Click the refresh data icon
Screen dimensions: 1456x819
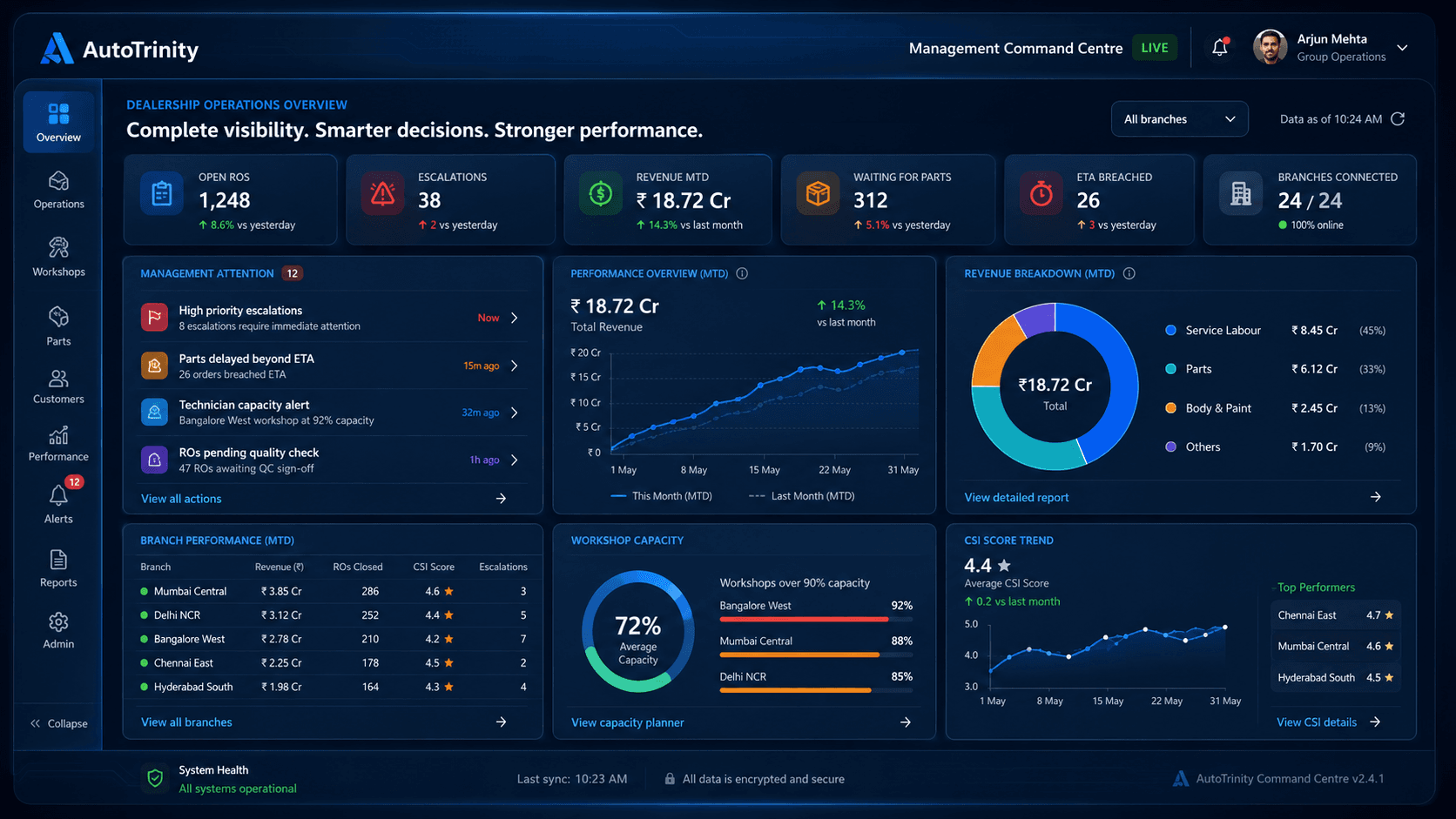[1398, 119]
